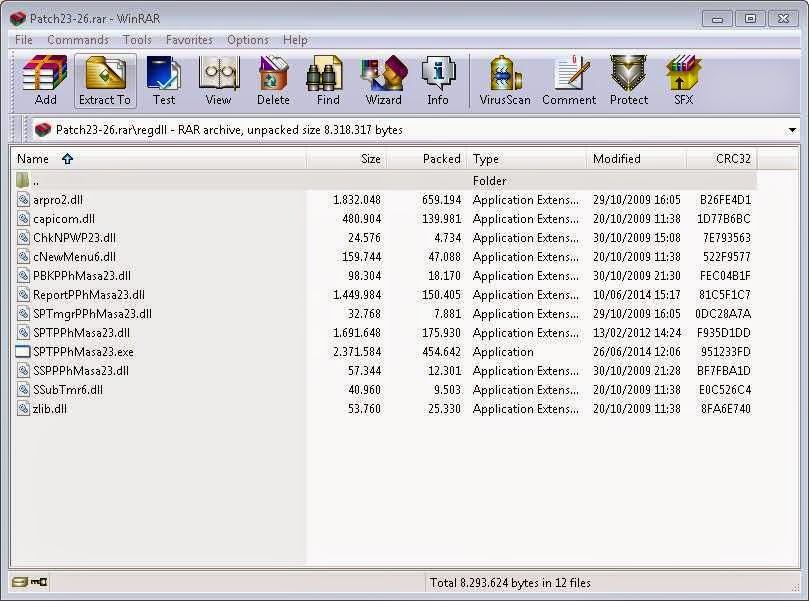Click the zlib.dll file icon

point(23,409)
